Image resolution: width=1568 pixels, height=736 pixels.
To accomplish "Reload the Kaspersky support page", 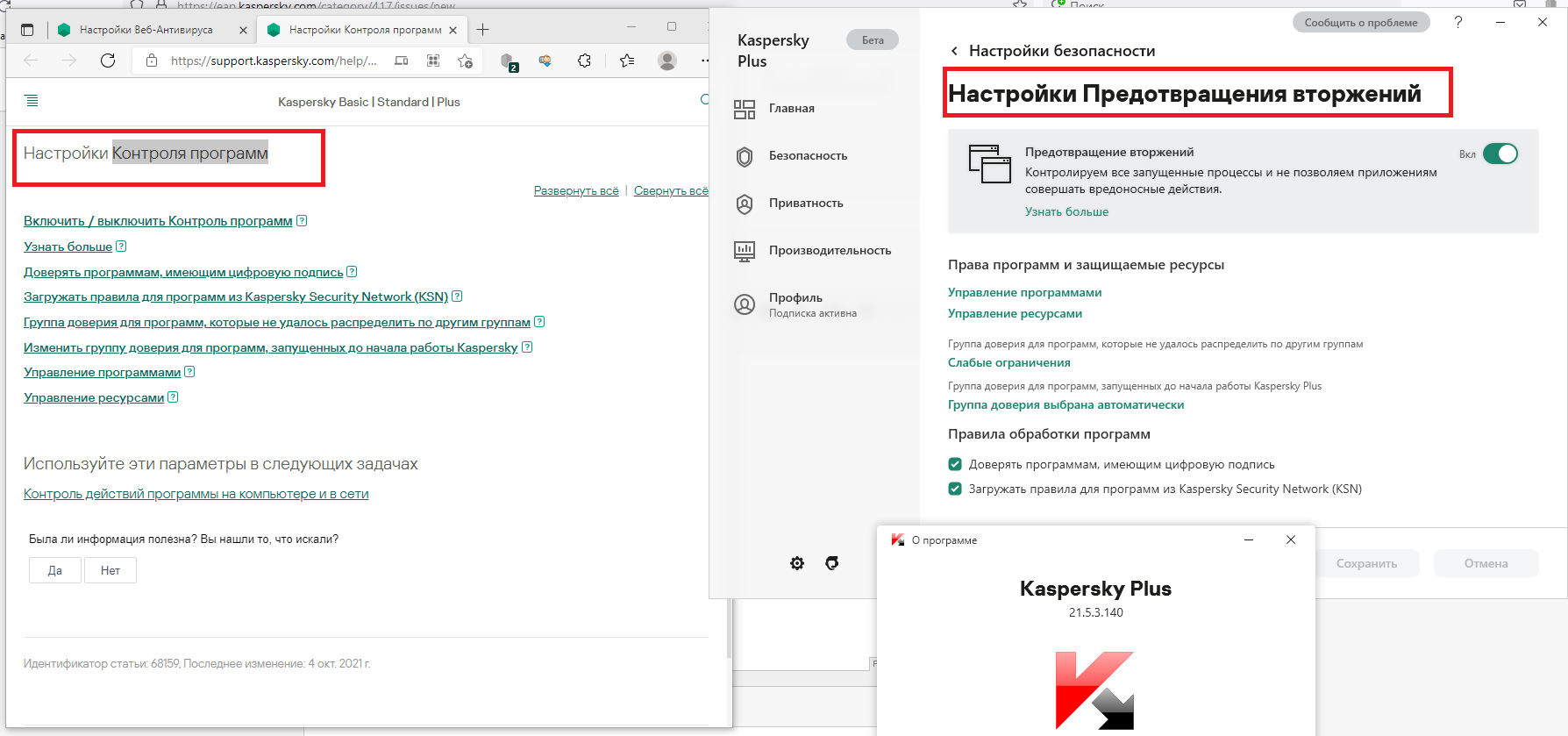I will pos(108,61).
